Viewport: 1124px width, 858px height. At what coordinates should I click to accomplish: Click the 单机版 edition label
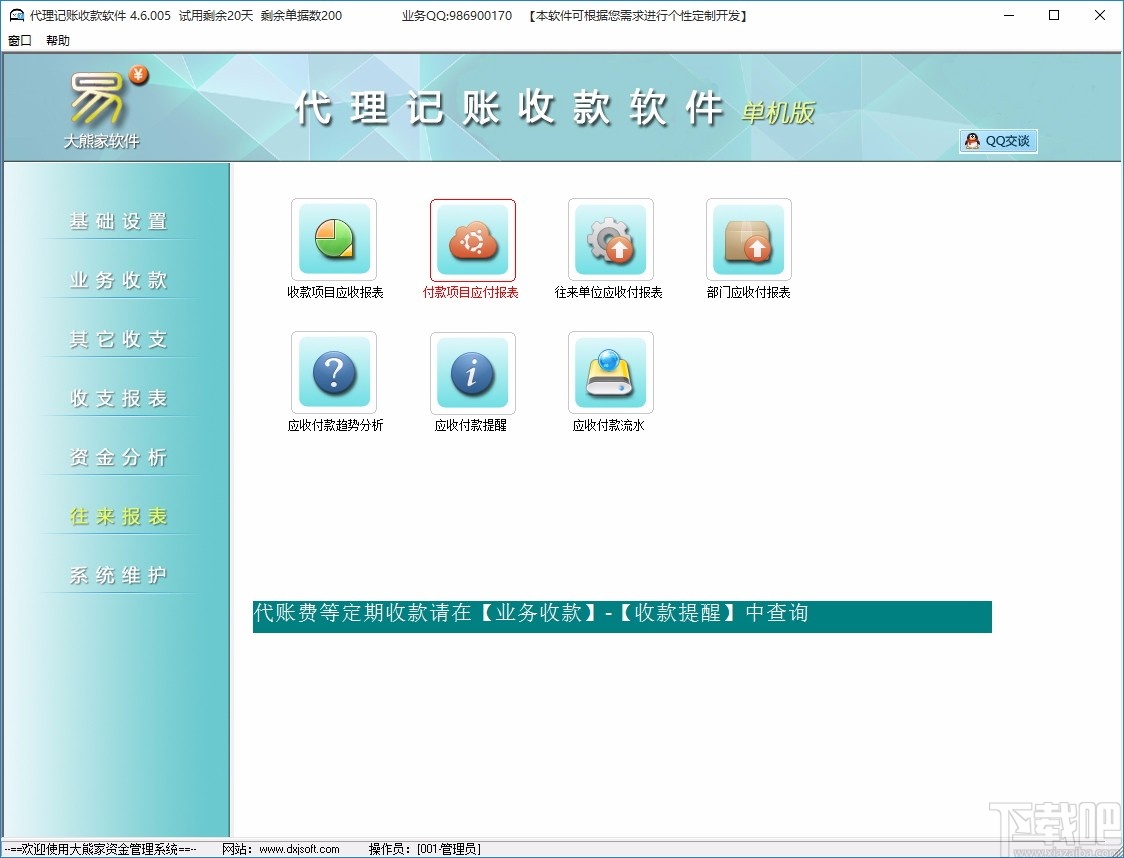click(x=778, y=113)
